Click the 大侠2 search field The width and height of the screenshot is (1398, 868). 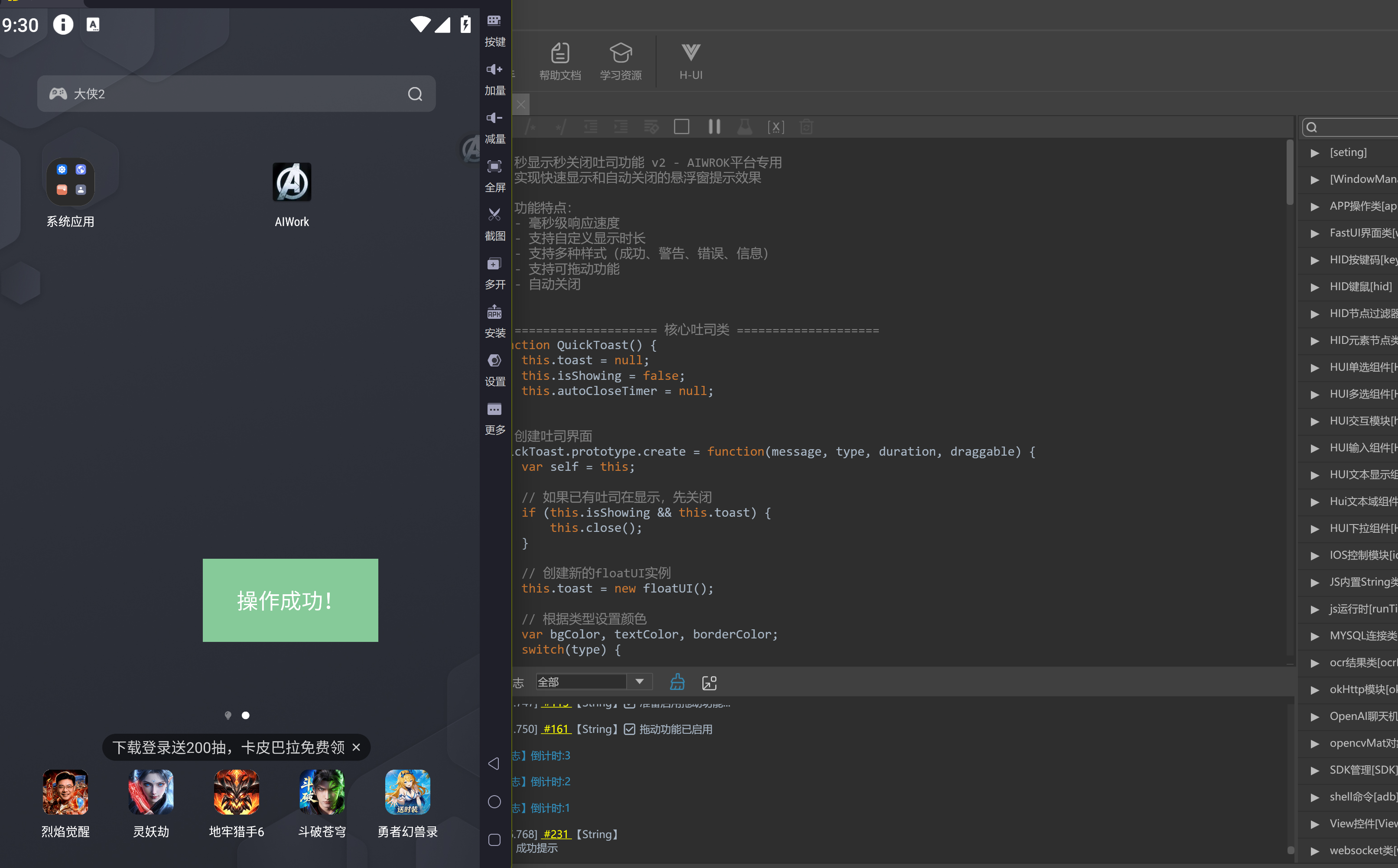point(236,94)
